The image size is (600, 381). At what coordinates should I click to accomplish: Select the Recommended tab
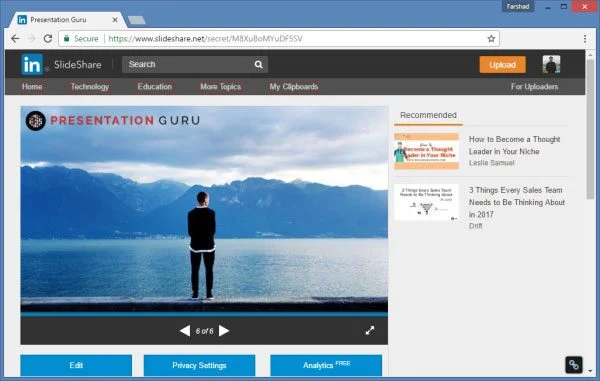[x=428, y=115]
